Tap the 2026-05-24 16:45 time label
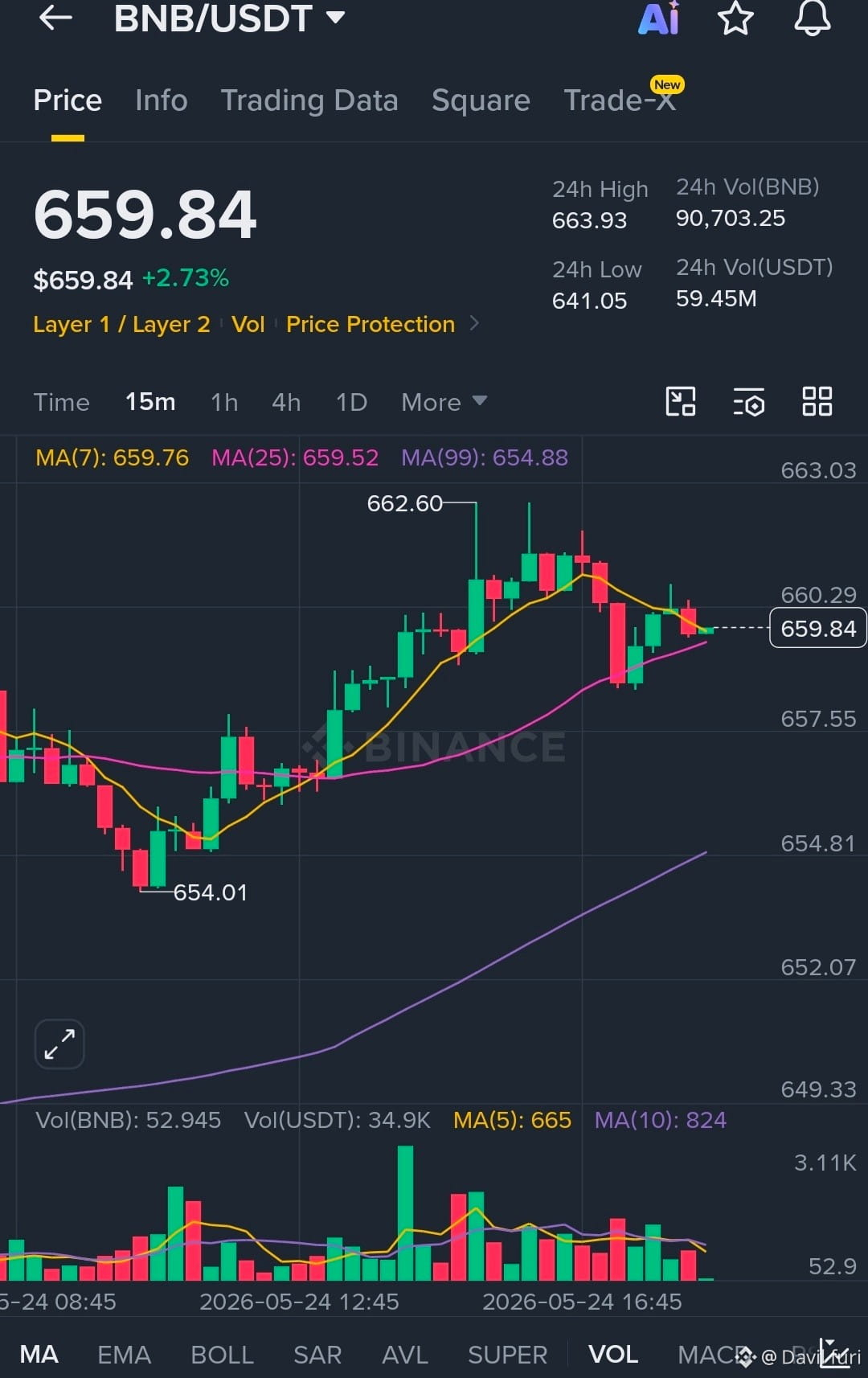Screen dimensions: 868x1378 (582, 1302)
